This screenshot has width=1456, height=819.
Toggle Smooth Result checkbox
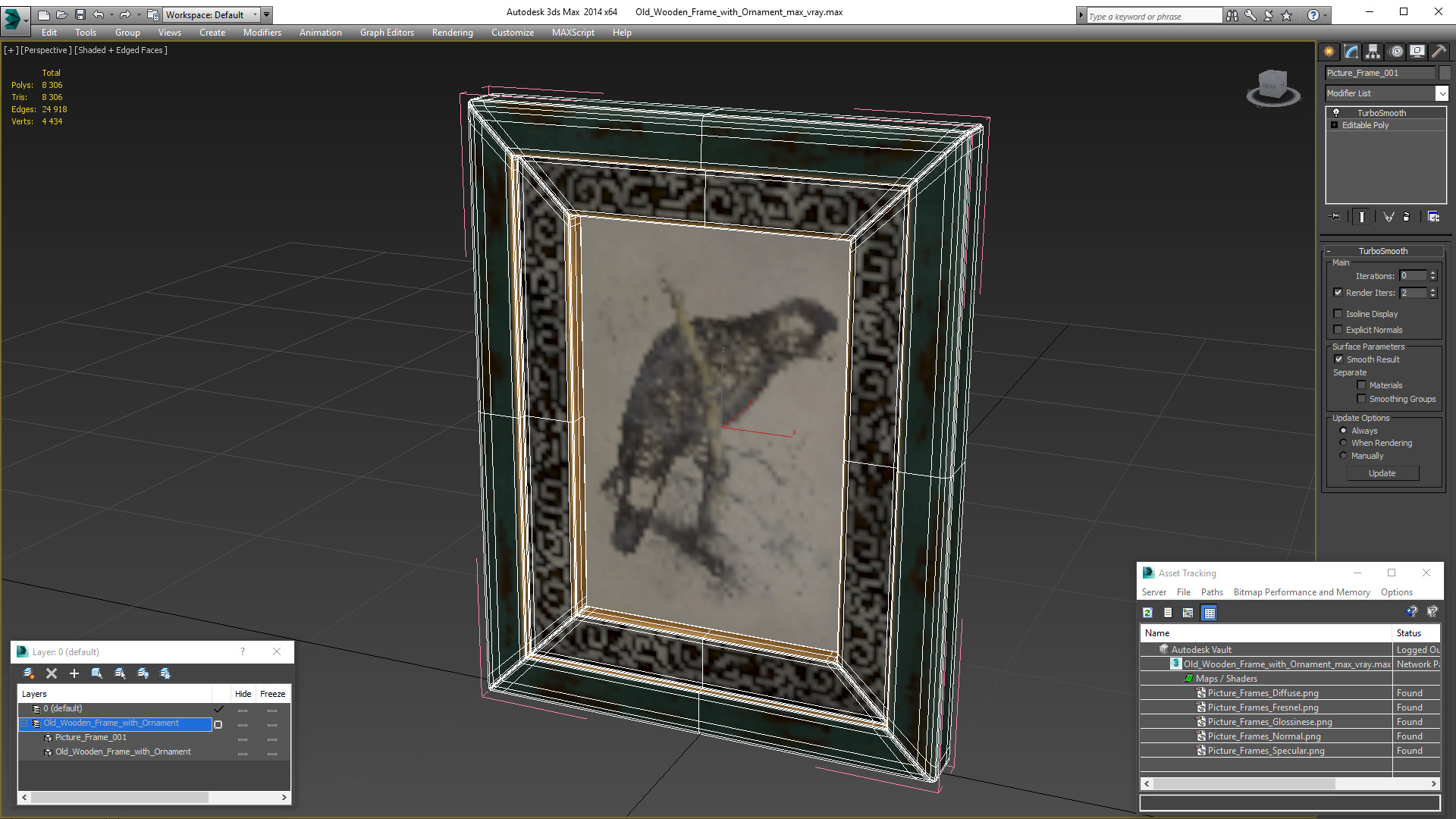1338,359
